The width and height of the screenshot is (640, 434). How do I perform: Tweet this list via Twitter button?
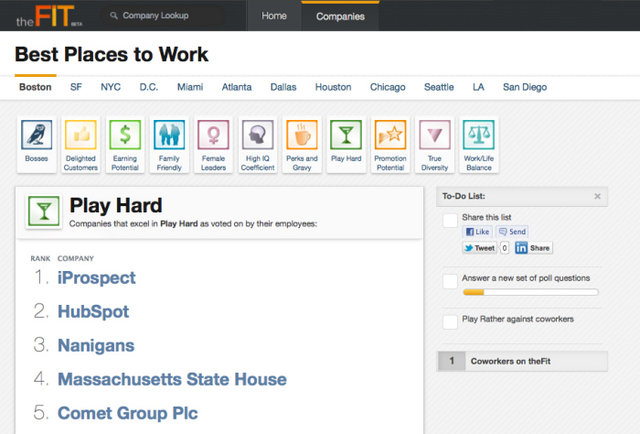pos(480,248)
